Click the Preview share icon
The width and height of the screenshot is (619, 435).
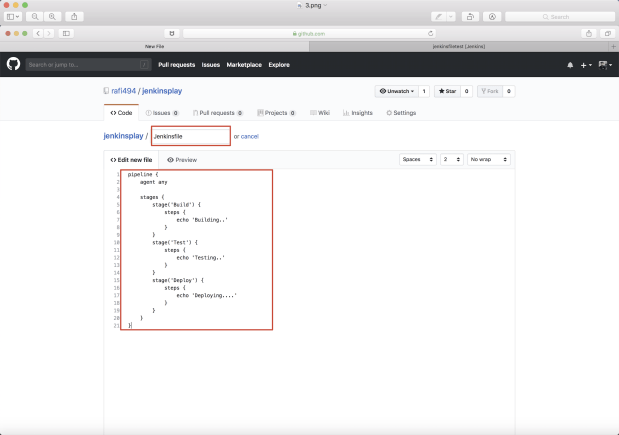click(74, 17)
